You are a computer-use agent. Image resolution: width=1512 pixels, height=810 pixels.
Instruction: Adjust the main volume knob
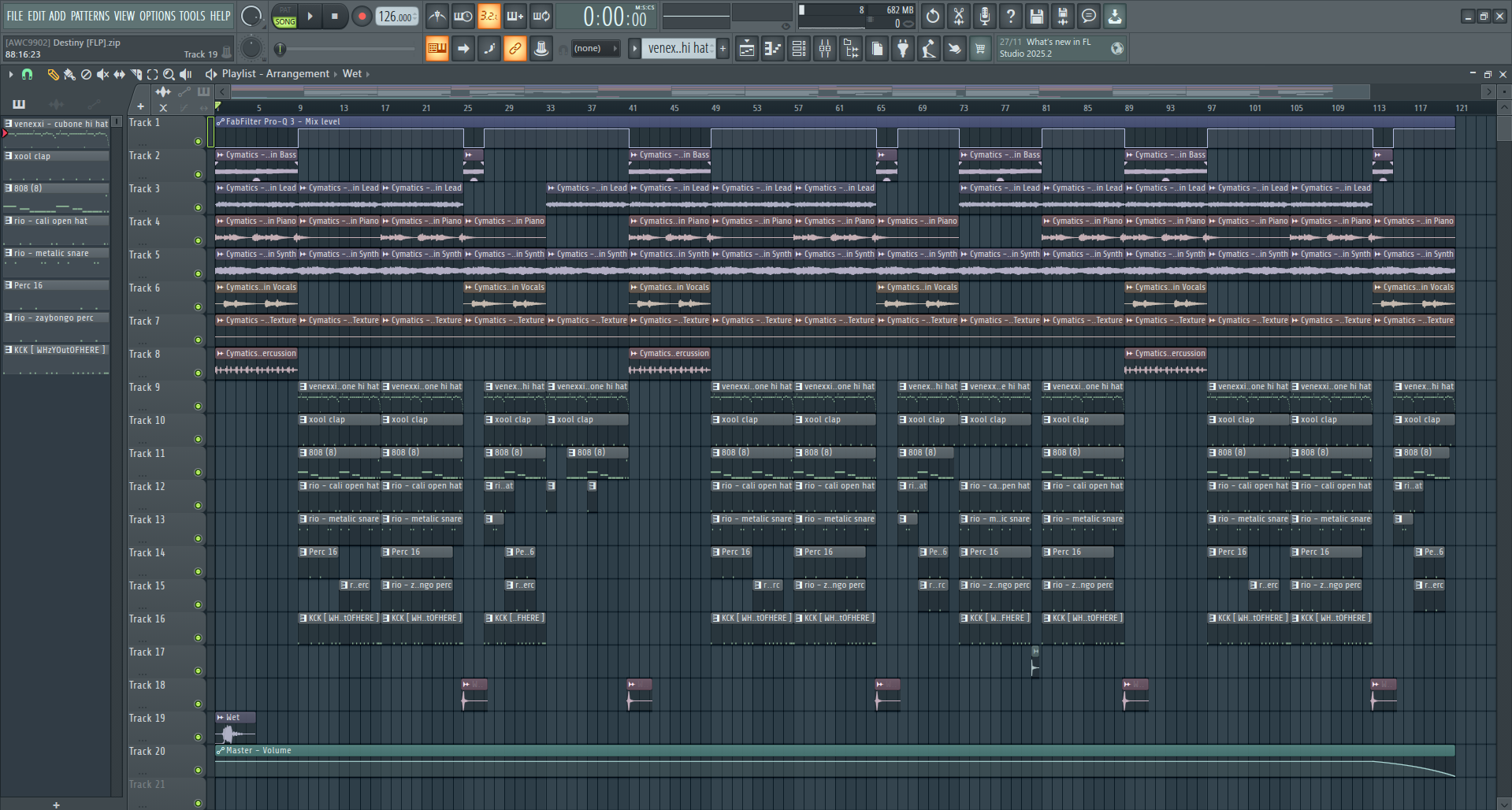(251, 16)
